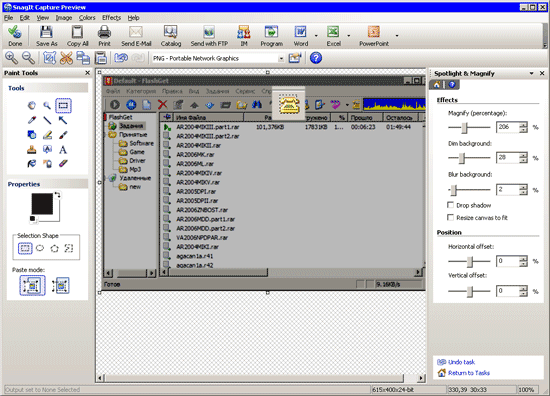Click the Save As toolbar icon
The width and height of the screenshot is (550, 396).
(46, 32)
